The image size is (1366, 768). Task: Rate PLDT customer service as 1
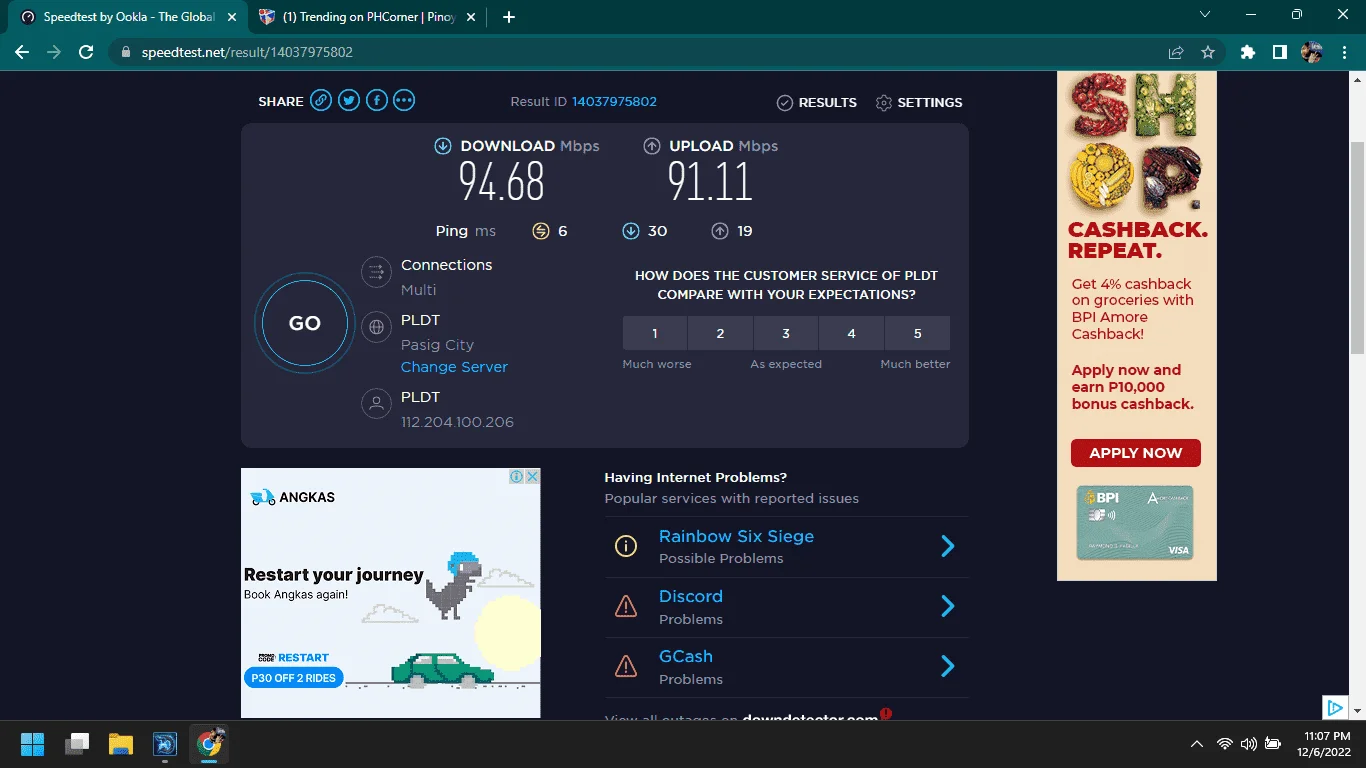[655, 333]
